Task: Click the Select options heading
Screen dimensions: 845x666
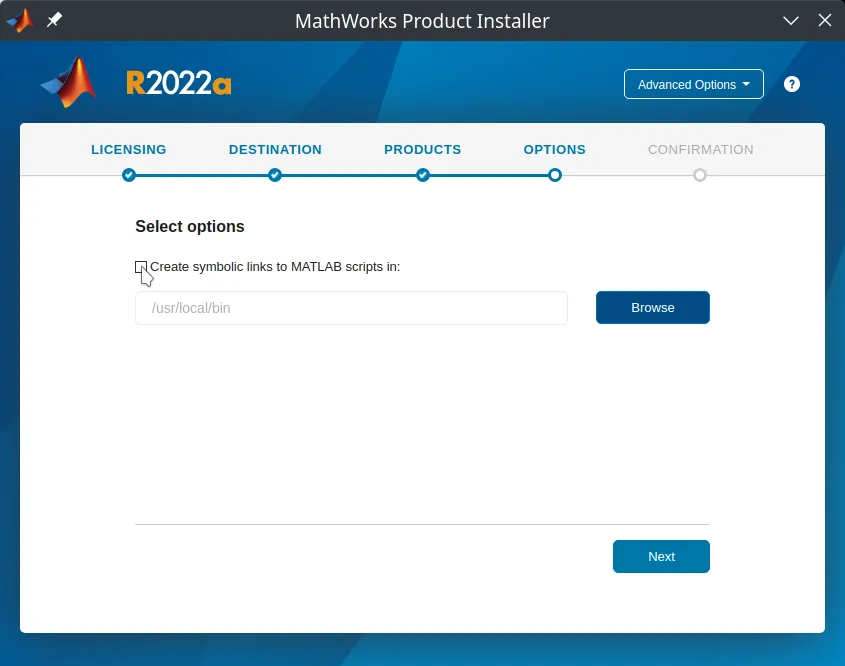Action: click(x=190, y=226)
